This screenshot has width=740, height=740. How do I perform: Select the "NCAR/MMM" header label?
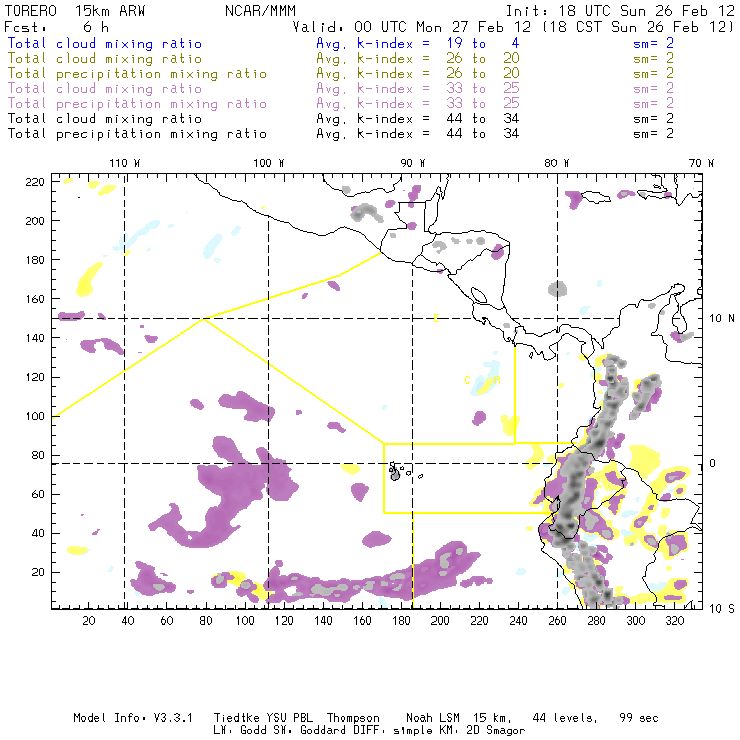261,11
